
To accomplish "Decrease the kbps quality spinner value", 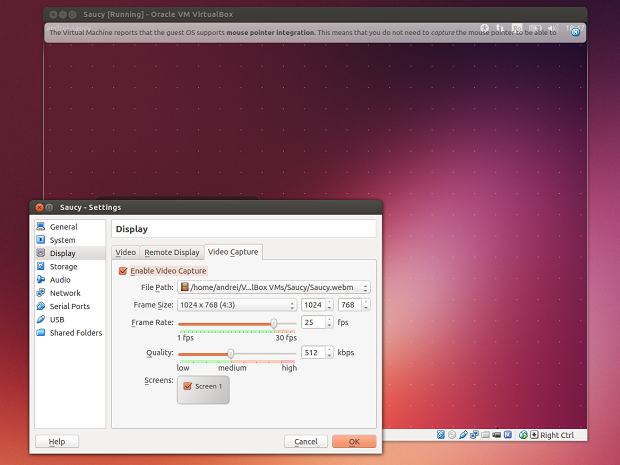I will (x=329, y=355).
